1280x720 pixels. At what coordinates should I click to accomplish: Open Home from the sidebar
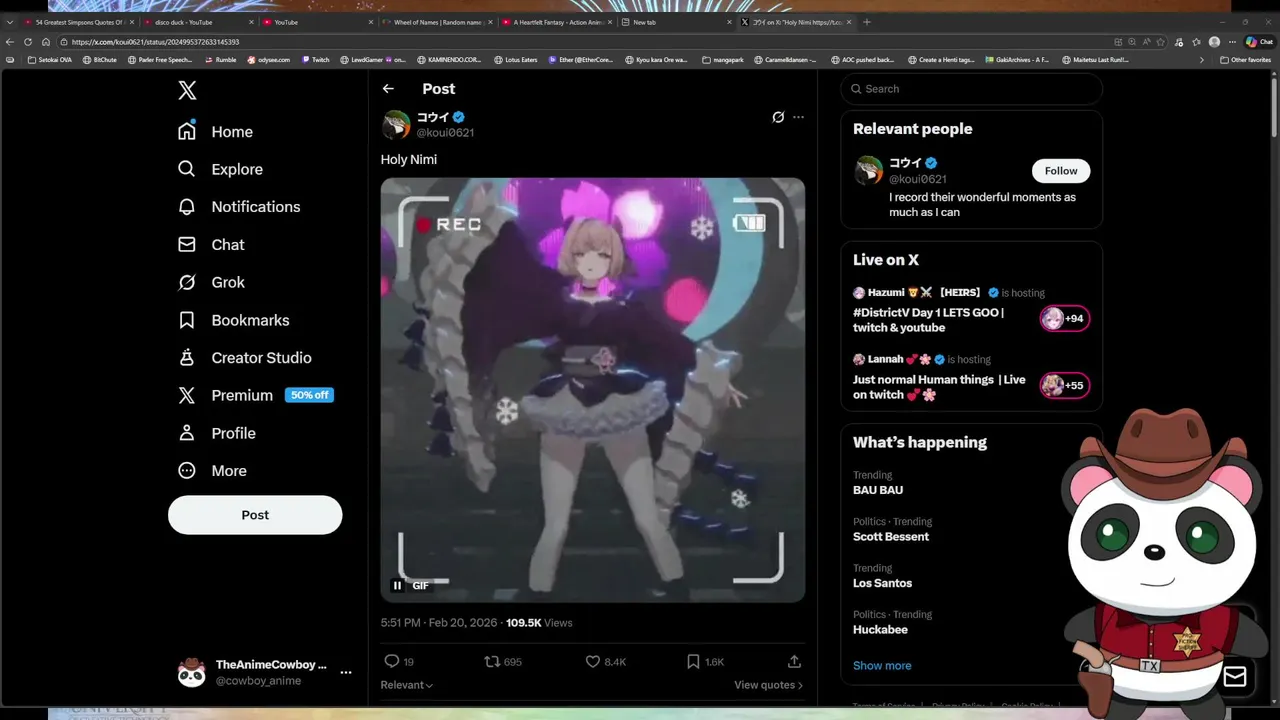pos(215,132)
